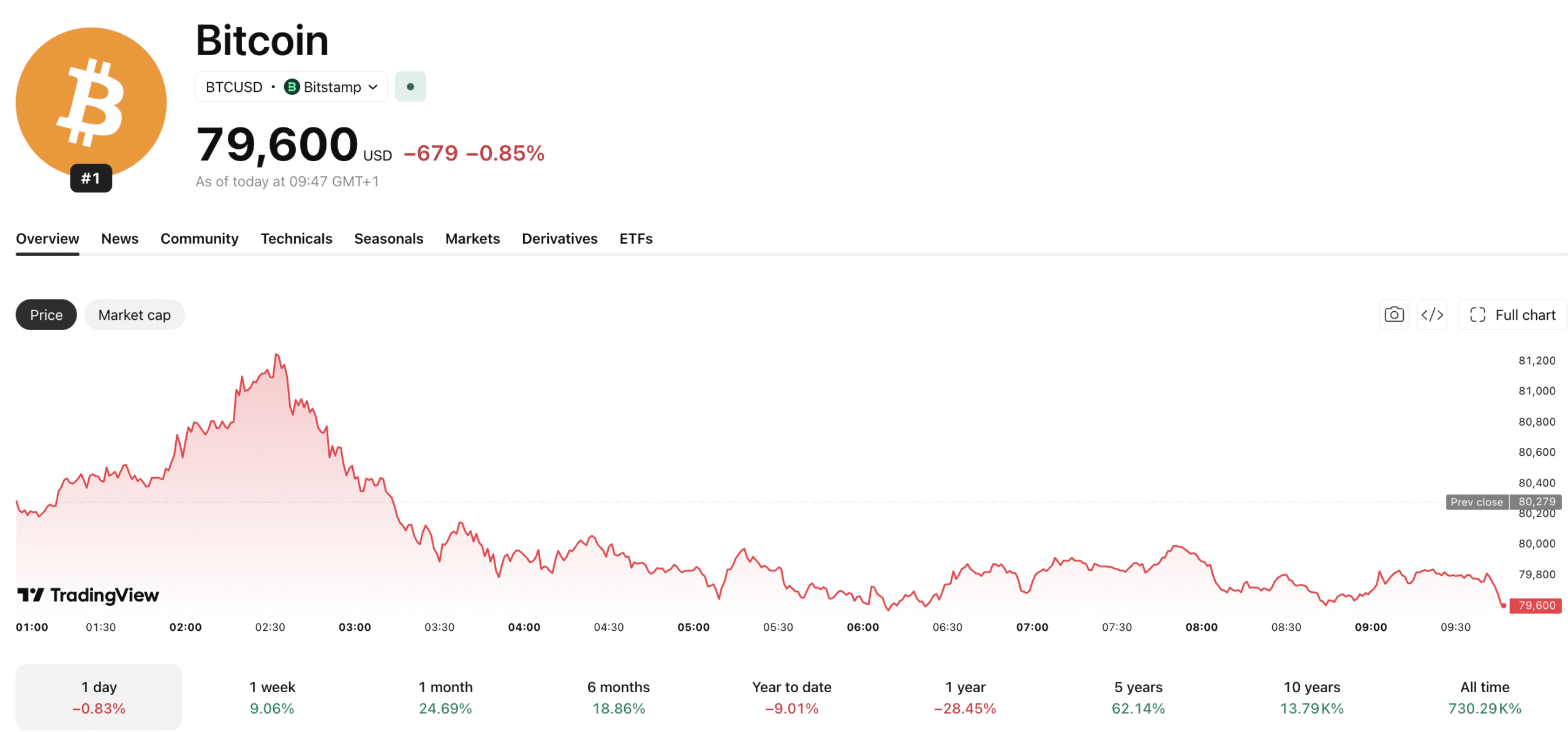
Task: Select the All time range
Action: [1485, 697]
